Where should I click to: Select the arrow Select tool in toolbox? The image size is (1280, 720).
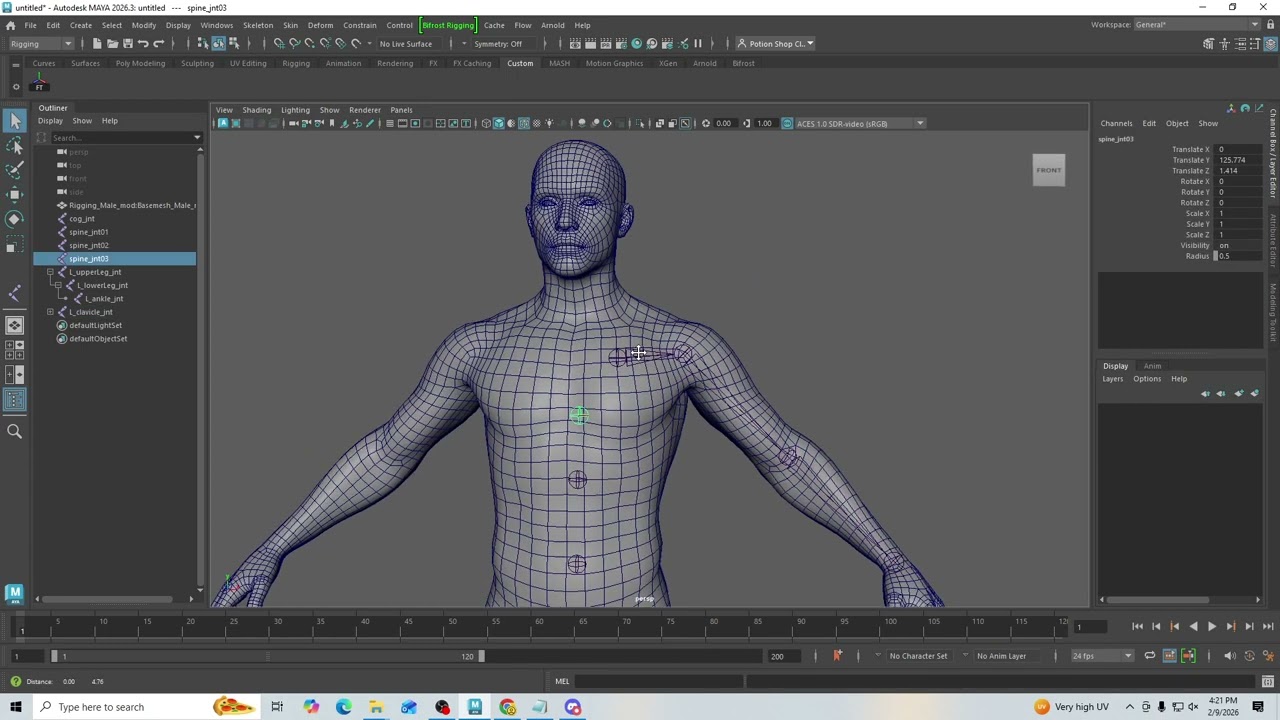[x=15, y=121]
